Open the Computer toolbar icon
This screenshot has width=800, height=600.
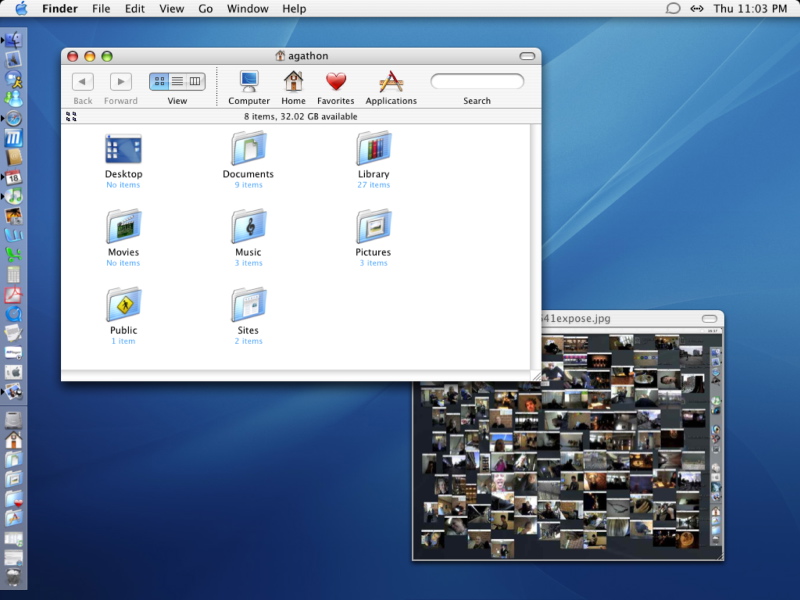point(248,82)
